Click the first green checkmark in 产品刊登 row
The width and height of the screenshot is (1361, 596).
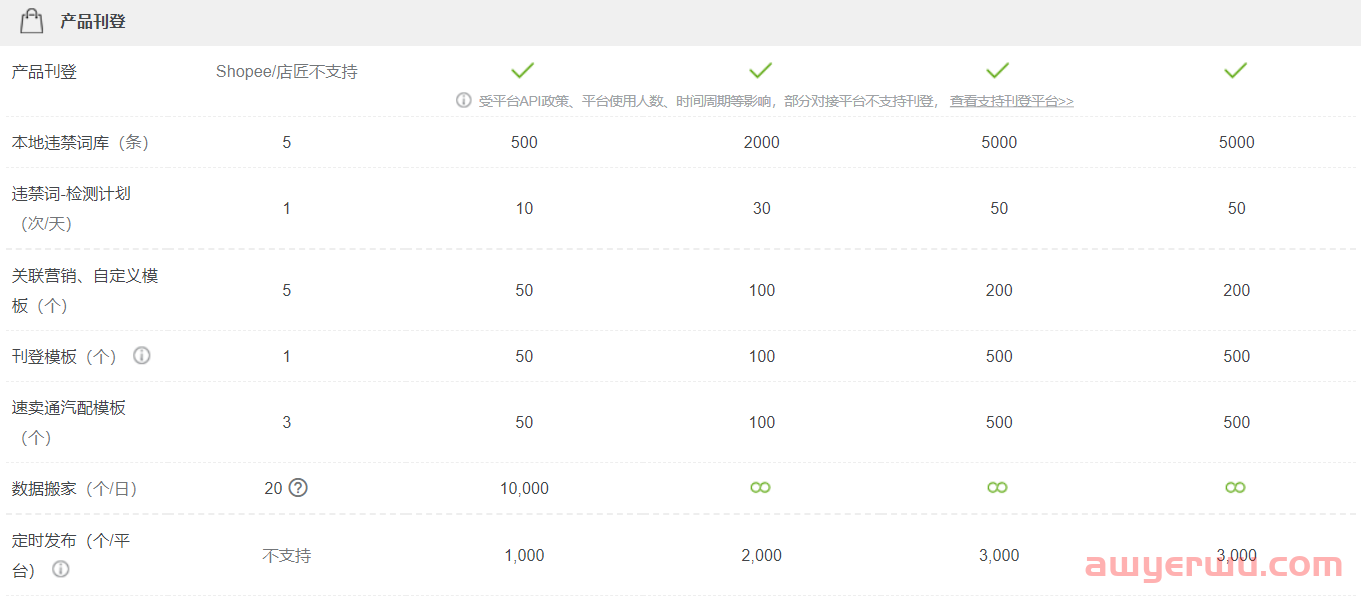pos(523,70)
